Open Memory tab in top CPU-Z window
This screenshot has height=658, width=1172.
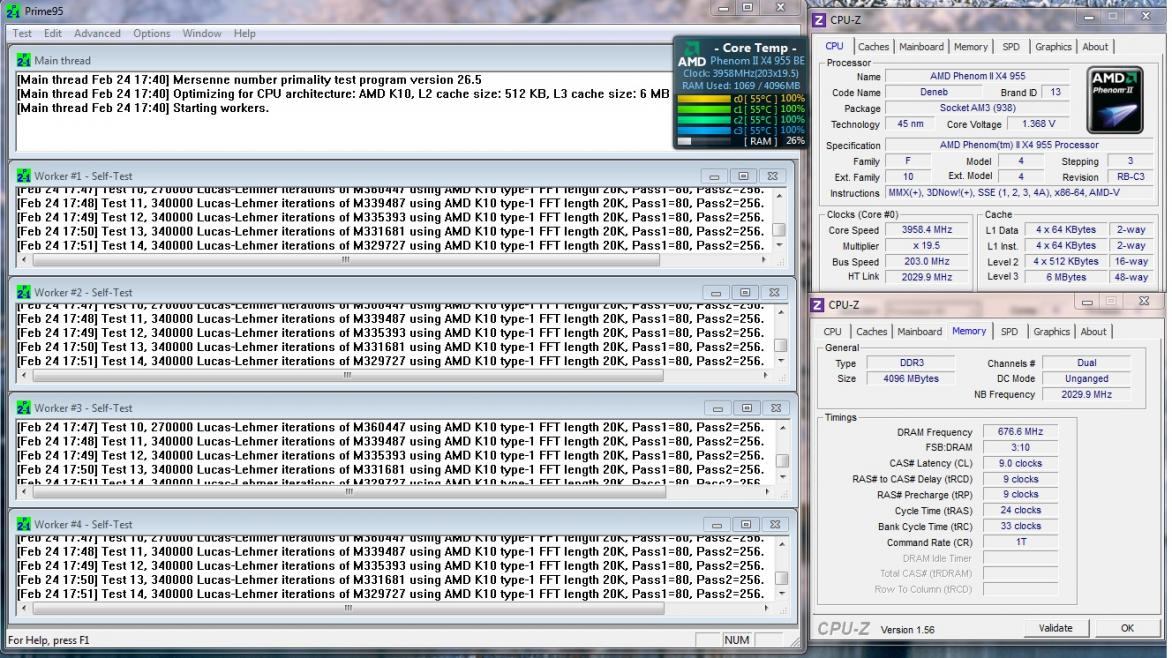pyautogui.click(x=970, y=46)
